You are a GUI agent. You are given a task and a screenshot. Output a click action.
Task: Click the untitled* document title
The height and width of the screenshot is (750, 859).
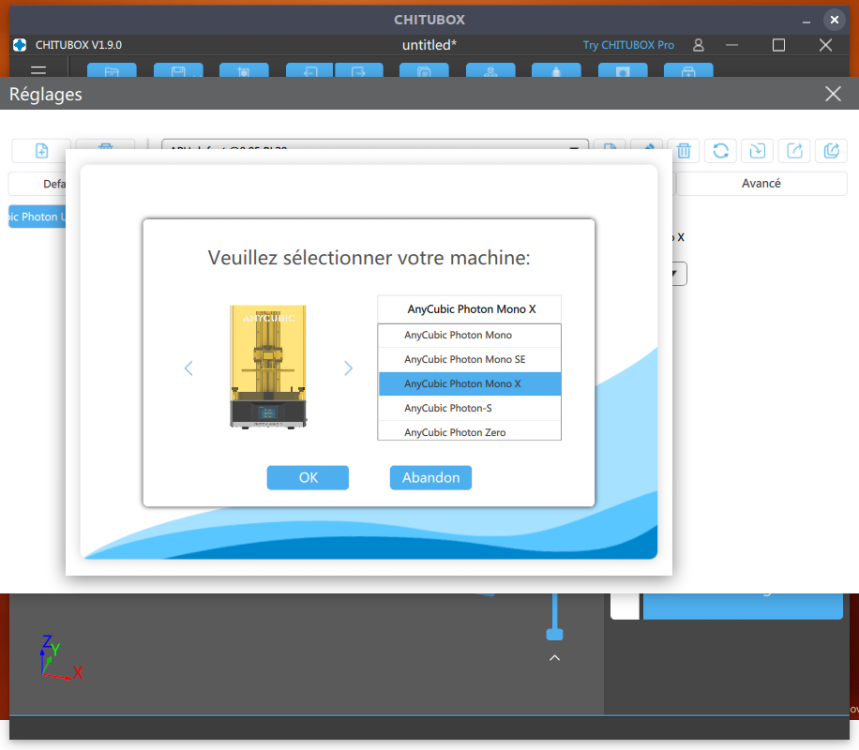coord(429,45)
